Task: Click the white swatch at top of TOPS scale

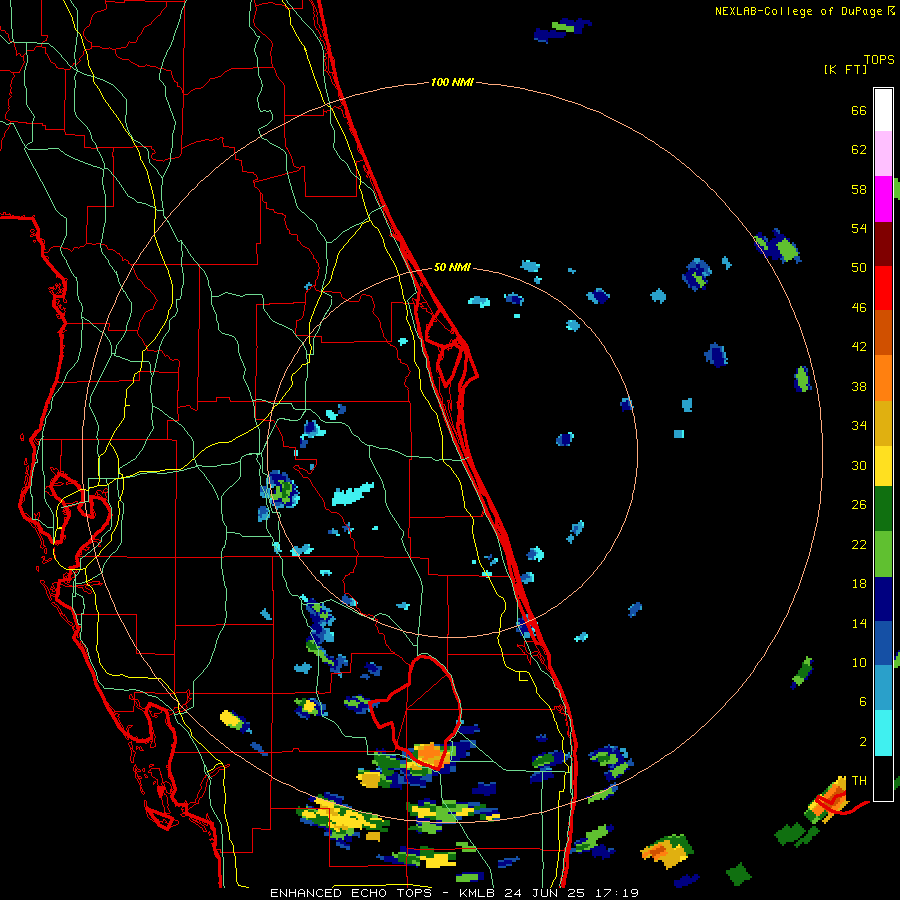Action: pos(883,110)
